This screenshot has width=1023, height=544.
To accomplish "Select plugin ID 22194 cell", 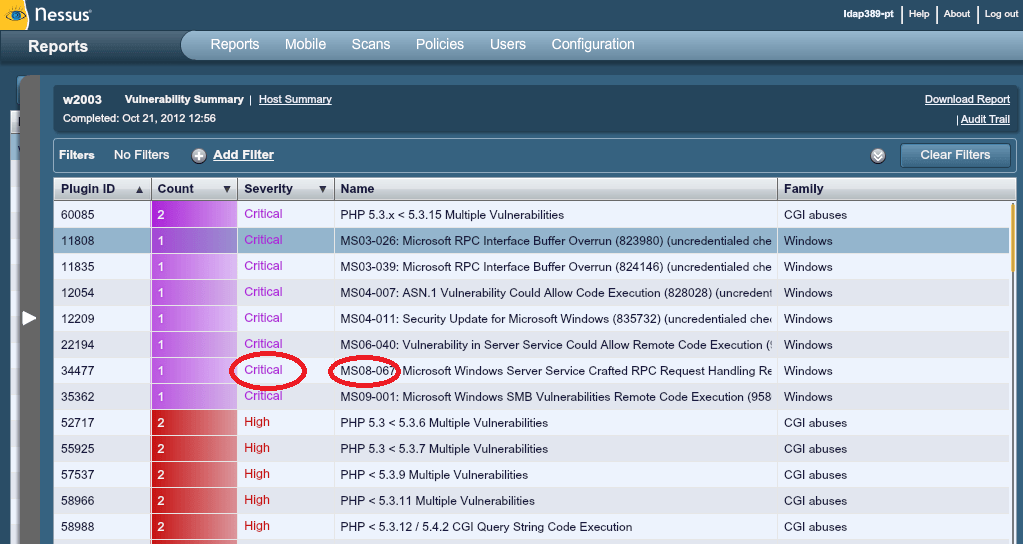I will pos(102,345).
